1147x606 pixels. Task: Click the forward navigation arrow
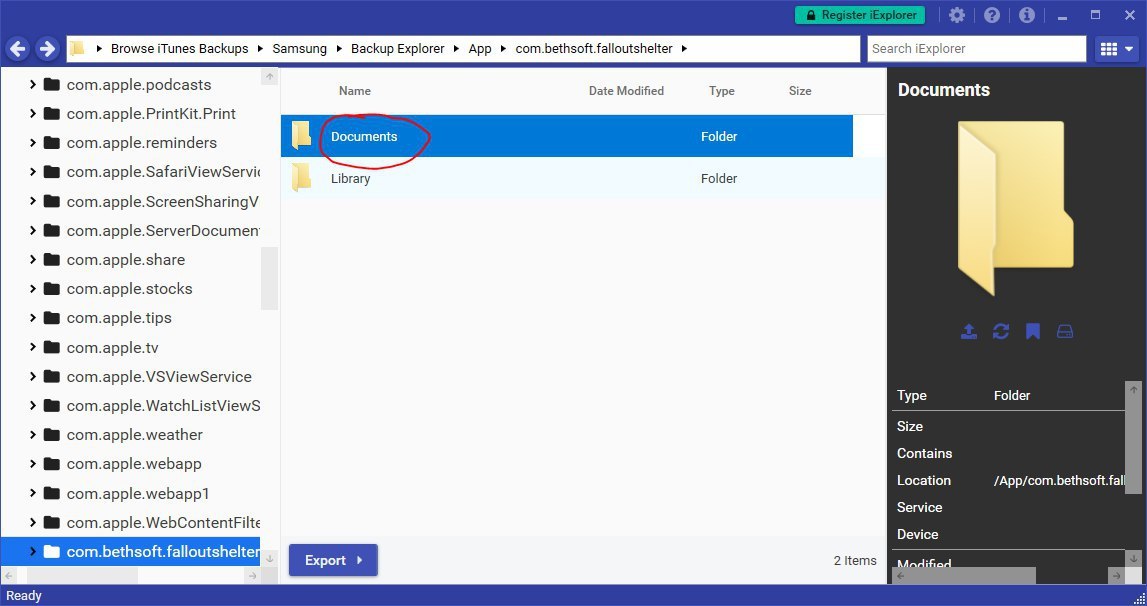(47, 49)
